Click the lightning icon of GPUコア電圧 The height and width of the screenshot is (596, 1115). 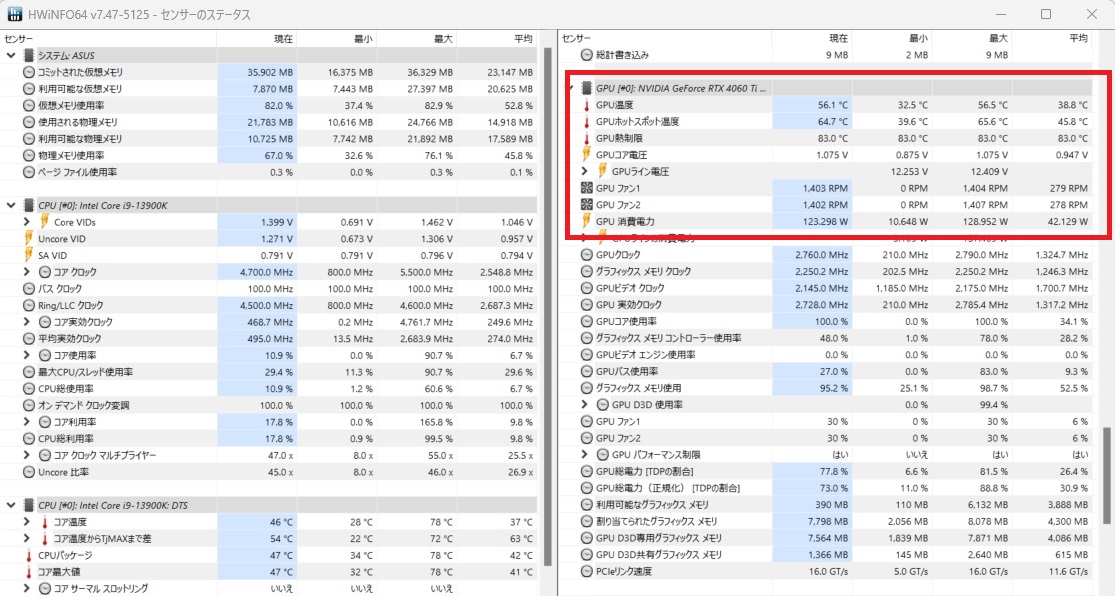[x=587, y=154]
